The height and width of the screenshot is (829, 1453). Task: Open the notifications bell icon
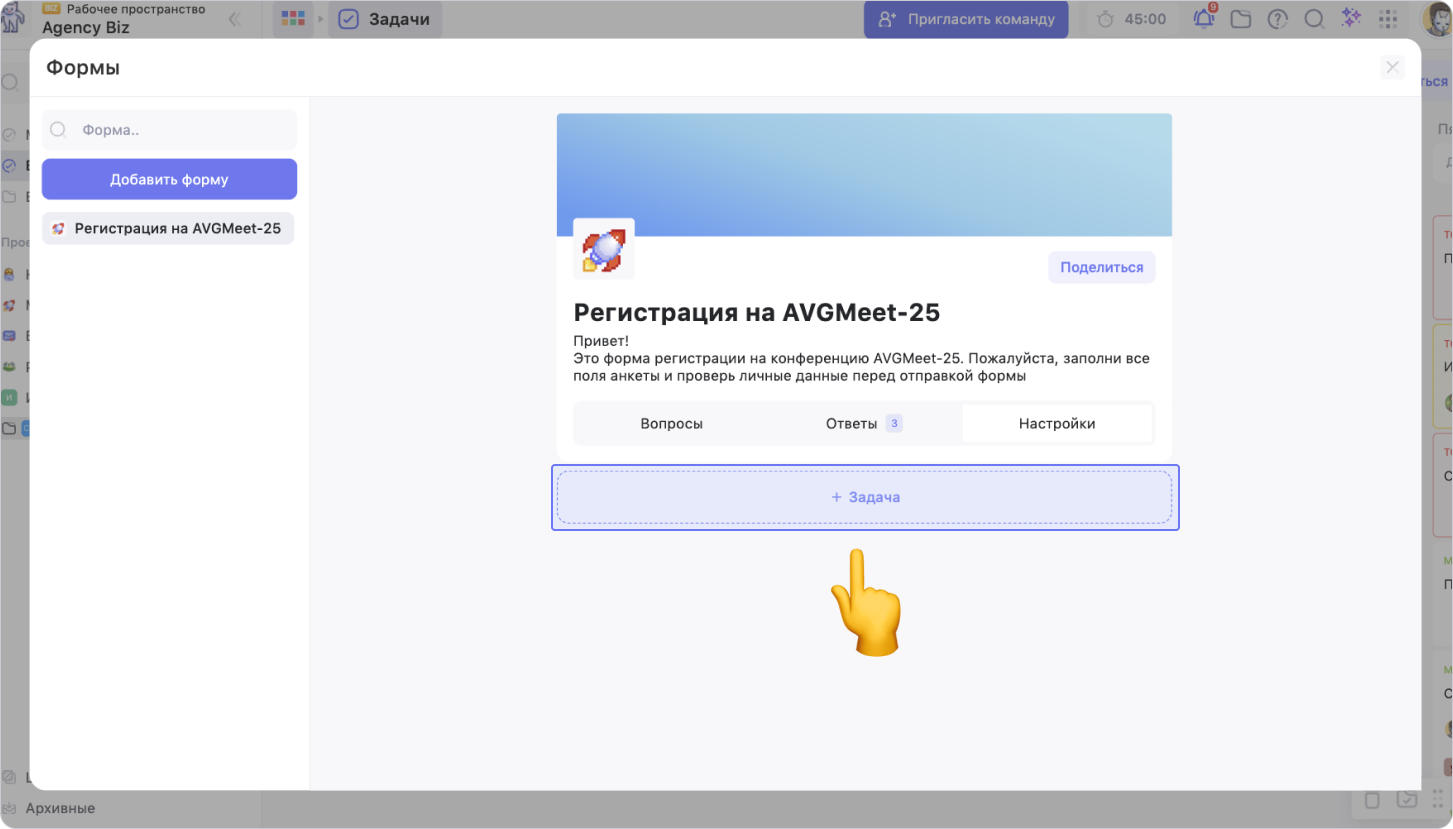(x=1204, y=19)
